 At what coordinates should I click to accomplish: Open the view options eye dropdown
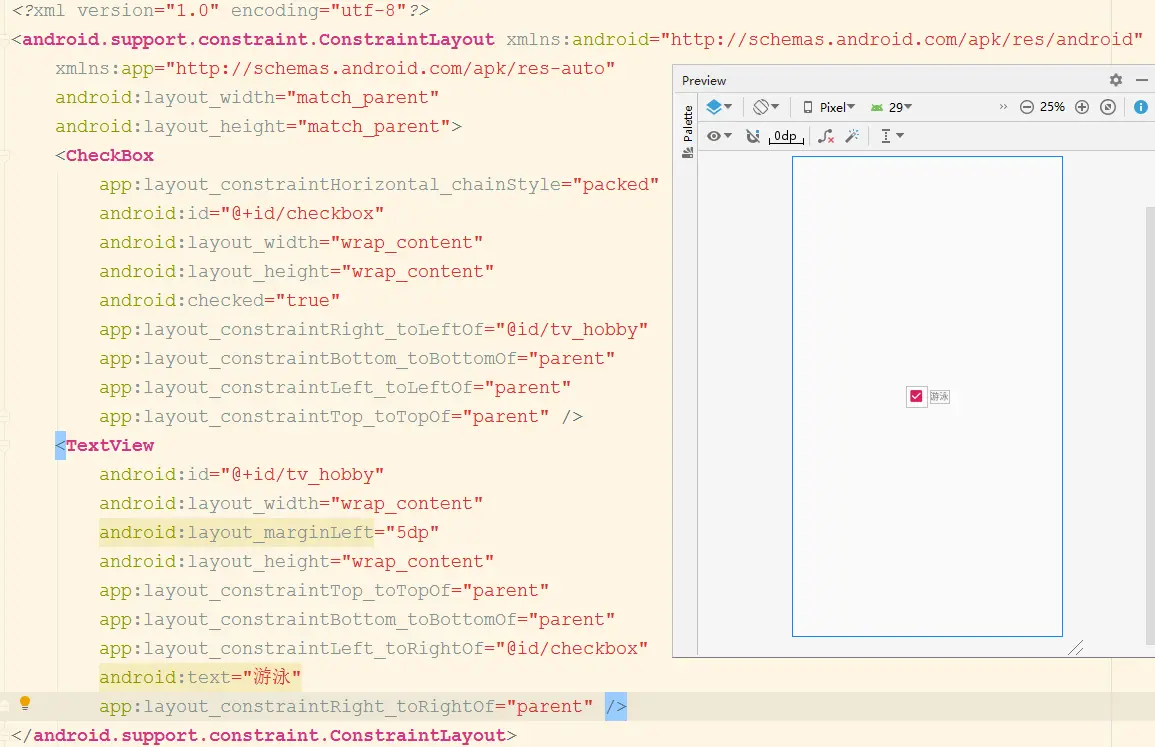coord(719,136)
